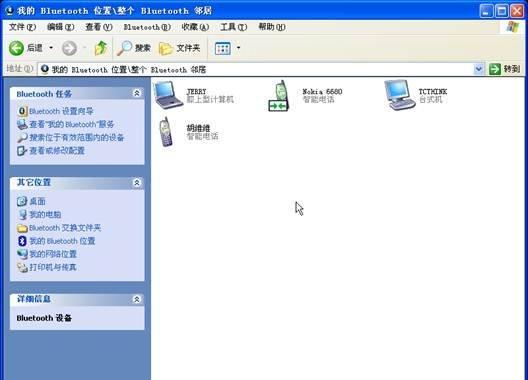Select the TCTHINK desktop computer icon
The image size is (528, 380).
(399, 95)
